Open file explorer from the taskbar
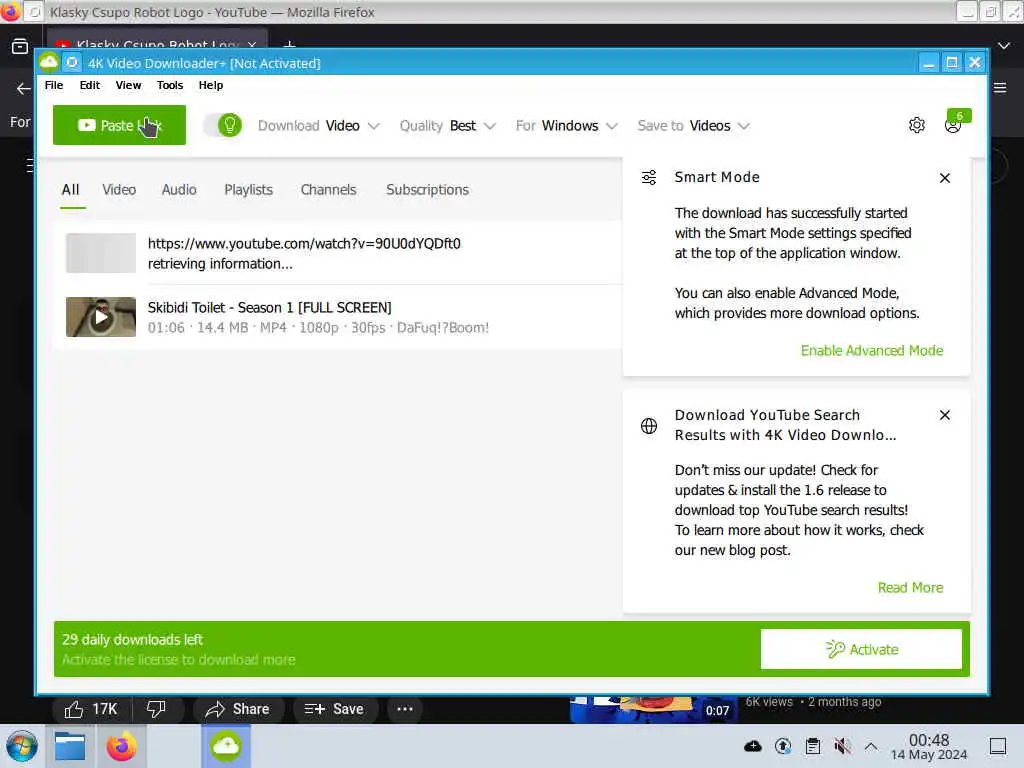This screenshot has width=1024, height=768. 70,746
